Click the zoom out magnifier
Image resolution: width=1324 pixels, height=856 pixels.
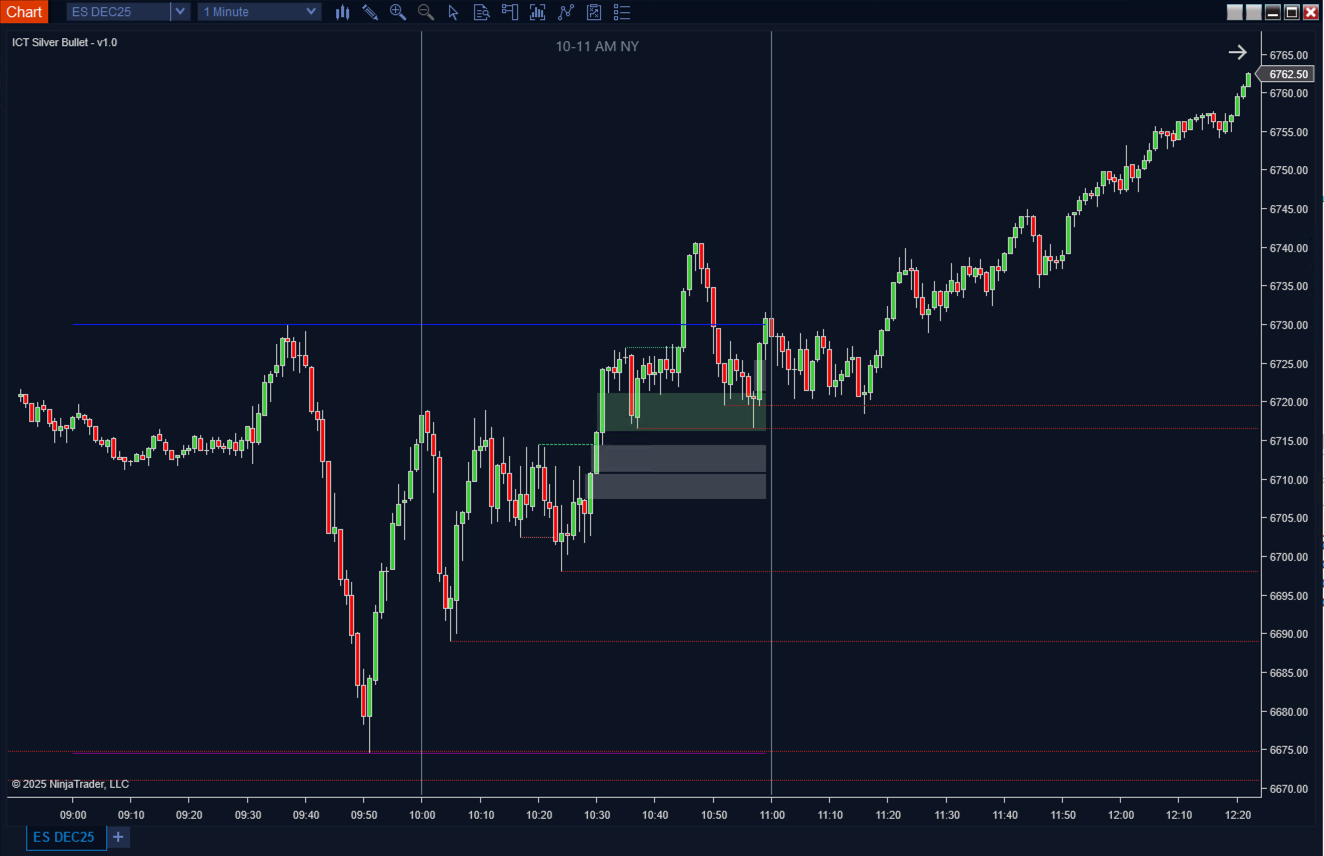[x=426, y=12]
